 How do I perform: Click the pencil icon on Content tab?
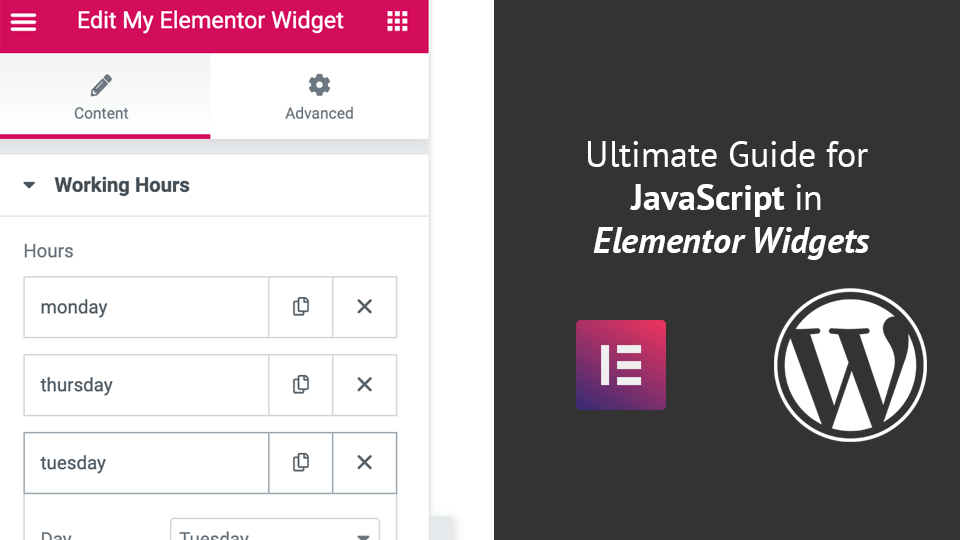click(101, 85)
